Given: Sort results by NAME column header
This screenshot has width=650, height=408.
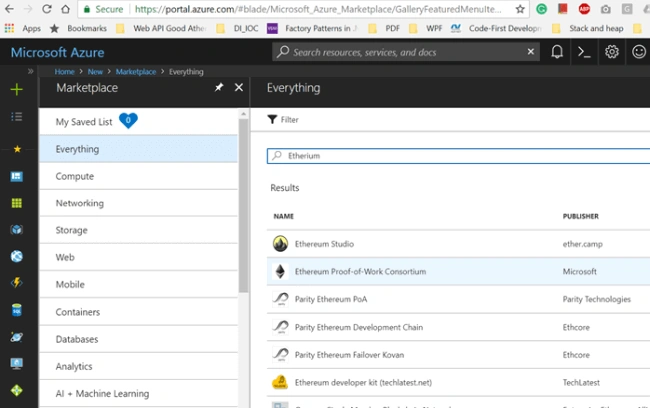Looking at the screenshot, I should pos(284,216).
